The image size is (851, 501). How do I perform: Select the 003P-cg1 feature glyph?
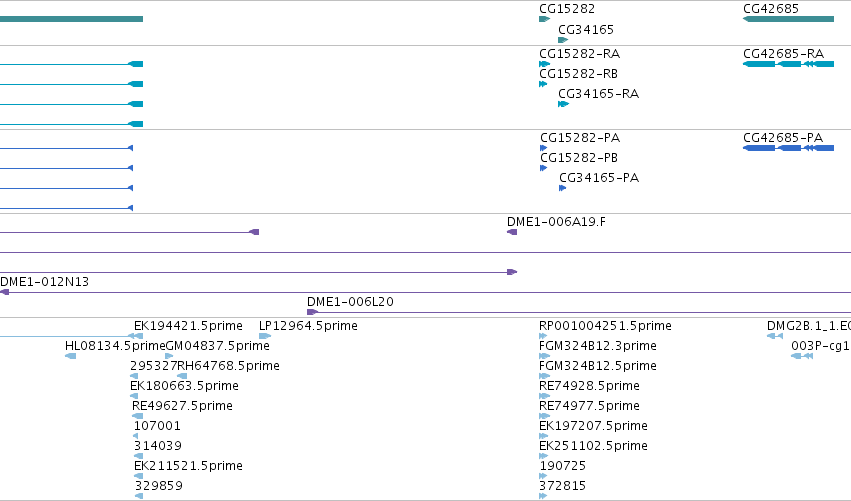[802, 356]
